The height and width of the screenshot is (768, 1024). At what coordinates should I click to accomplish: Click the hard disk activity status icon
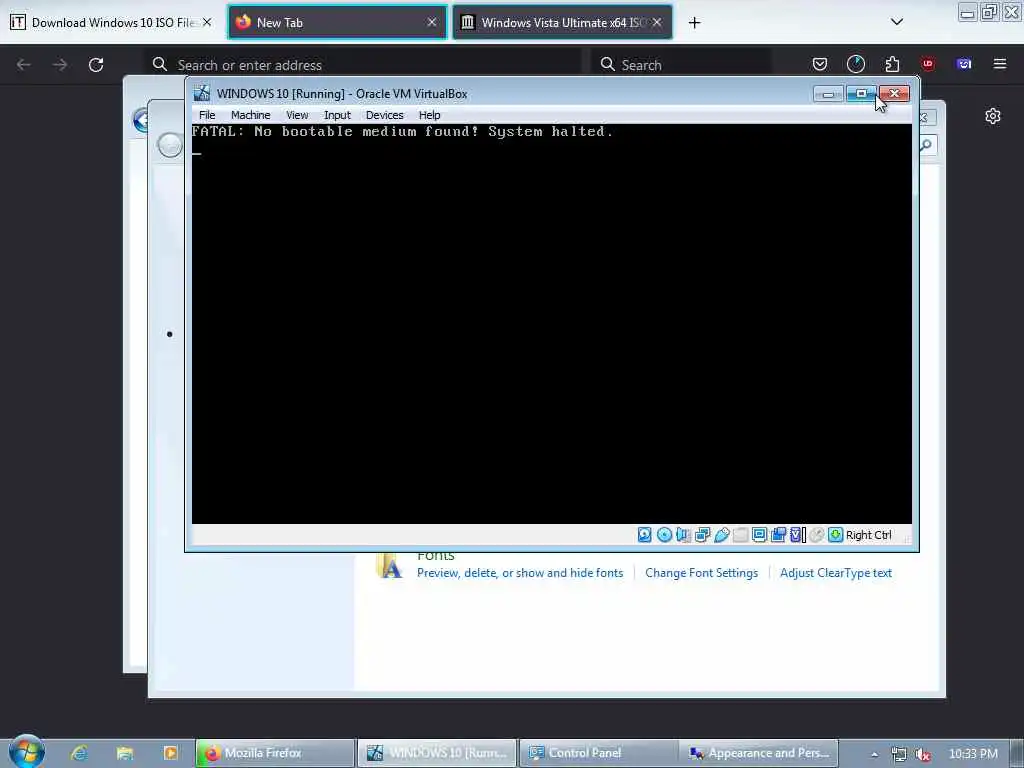coord(644,535)
